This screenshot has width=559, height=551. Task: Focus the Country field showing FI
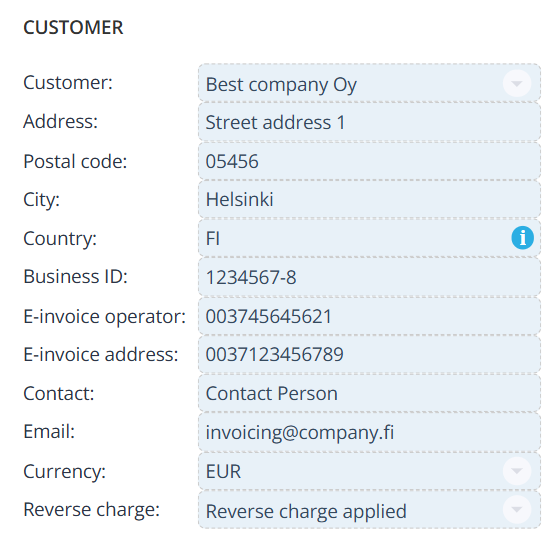369,238
